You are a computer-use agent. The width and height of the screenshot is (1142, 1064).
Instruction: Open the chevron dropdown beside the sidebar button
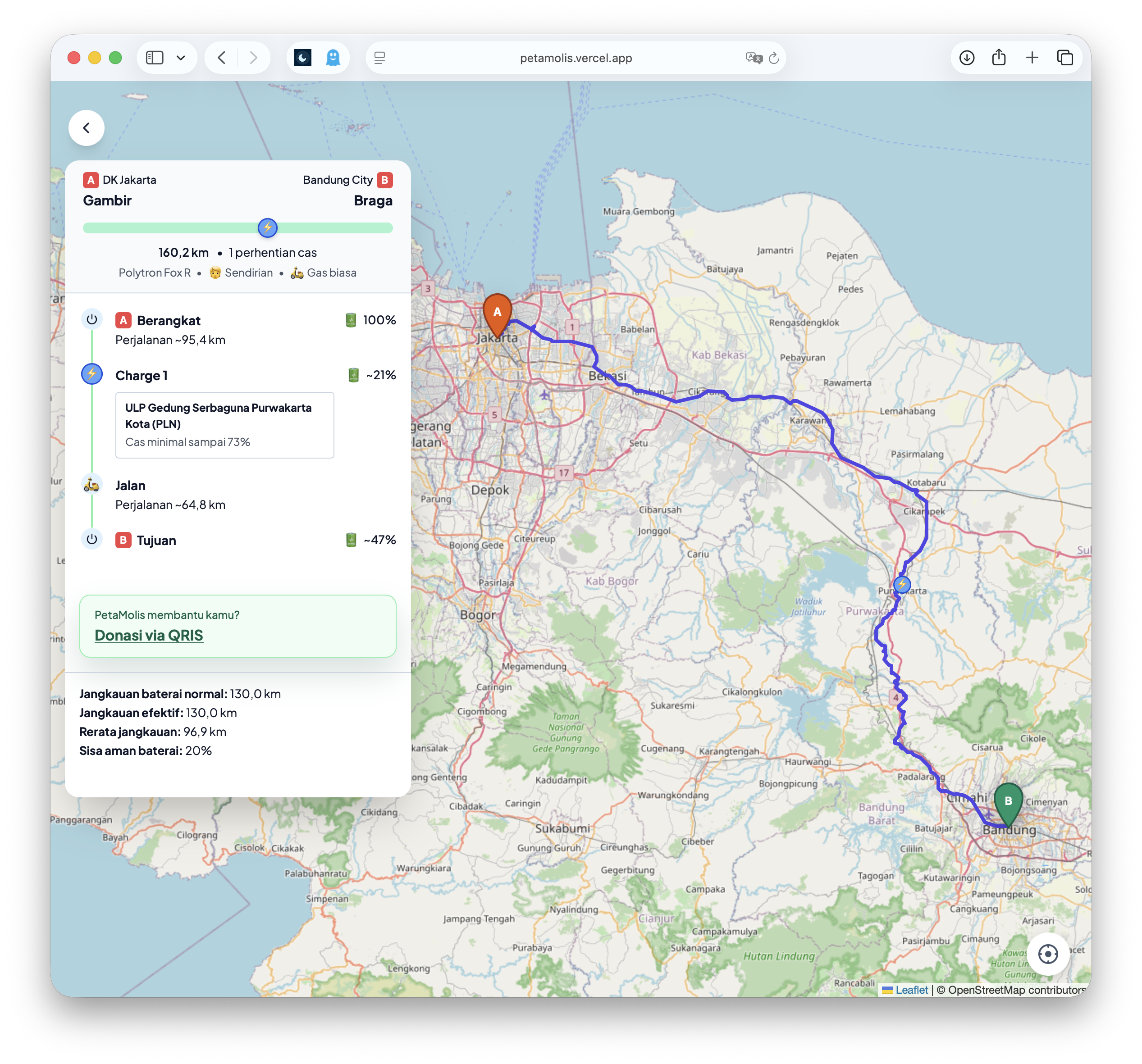click(x=182, y=57)
